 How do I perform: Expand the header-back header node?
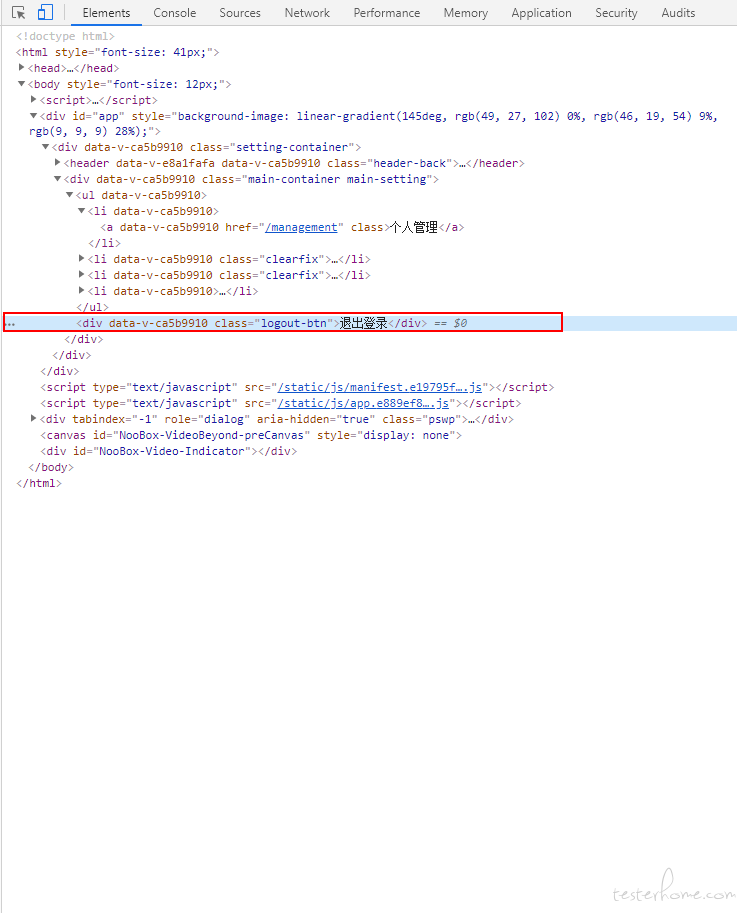58,162
